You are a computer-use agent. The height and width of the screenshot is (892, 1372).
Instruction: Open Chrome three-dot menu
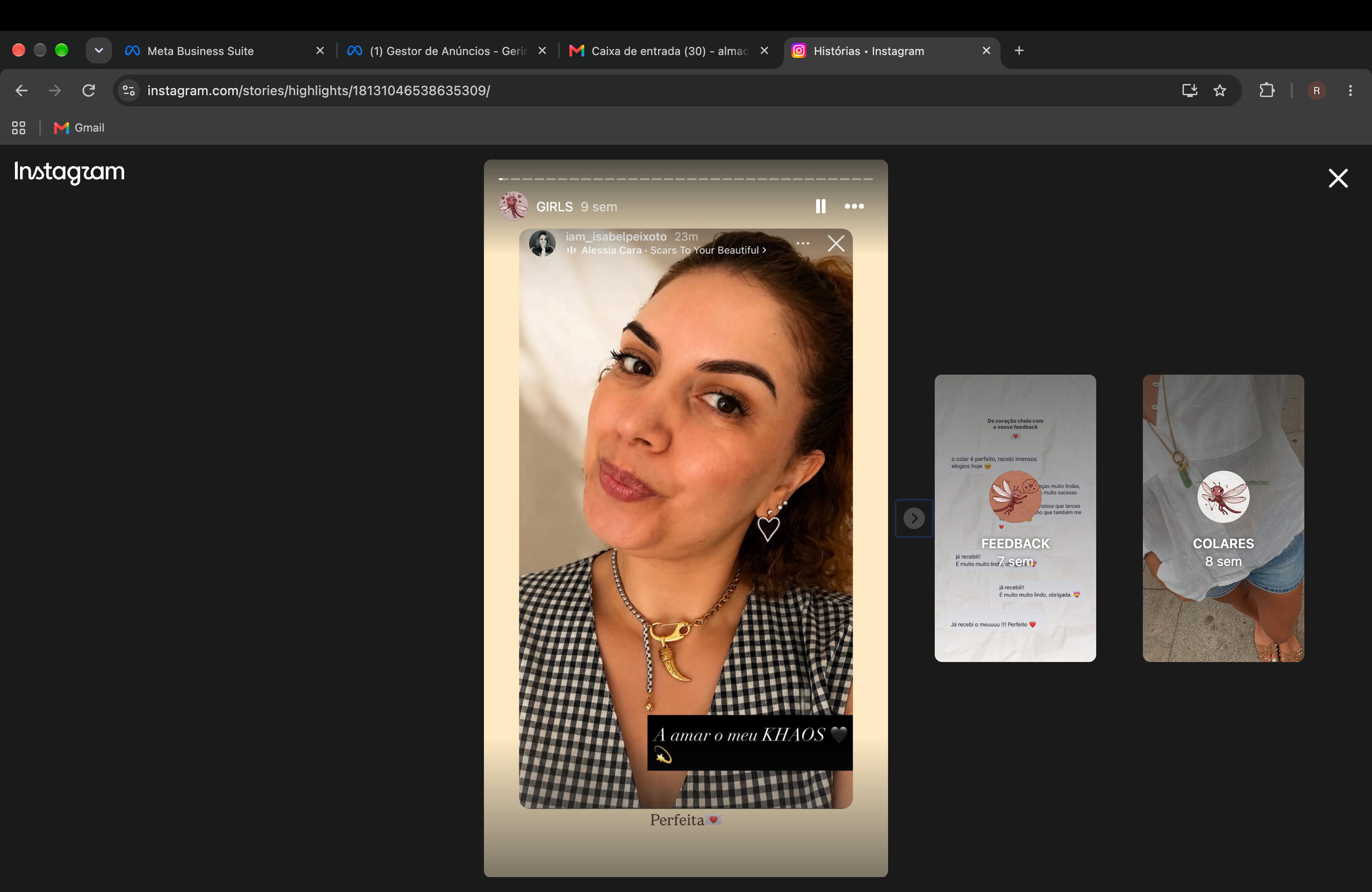click(x=1350, y=91)
